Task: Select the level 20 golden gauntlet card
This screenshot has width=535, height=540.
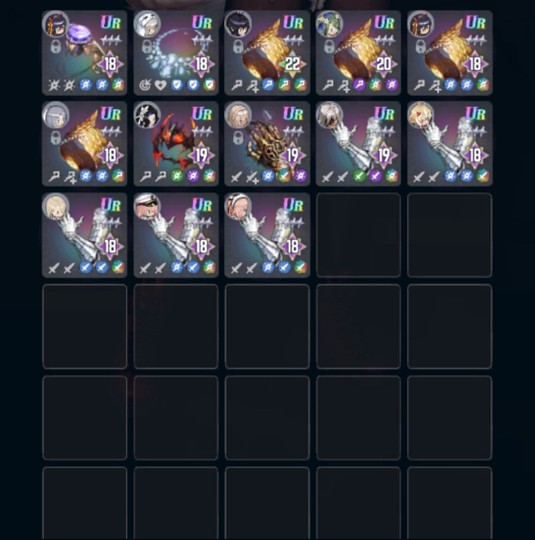Action: click(358, 53)
